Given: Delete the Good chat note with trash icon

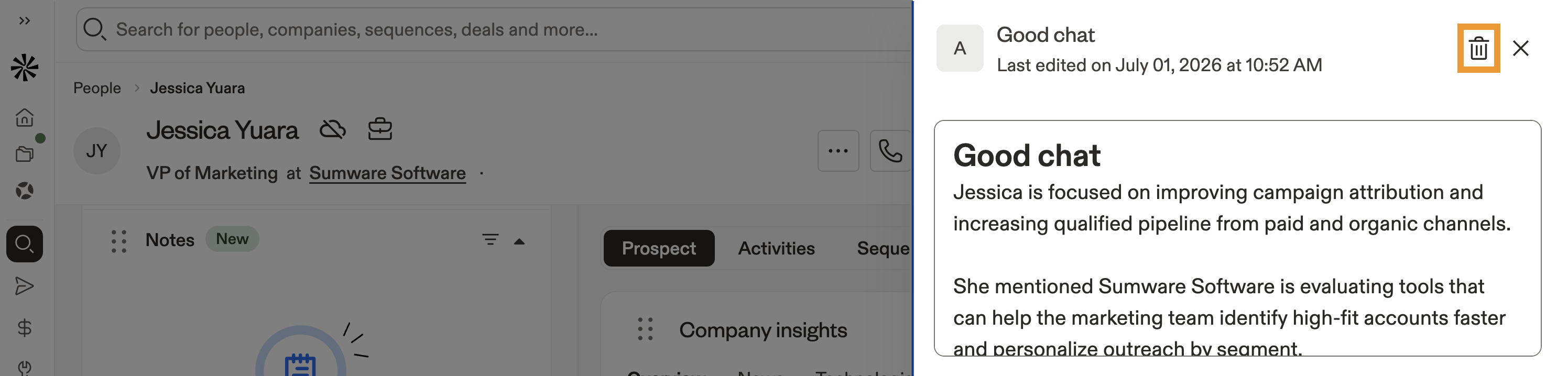Looking at the screenshot, I should 1478,48.
